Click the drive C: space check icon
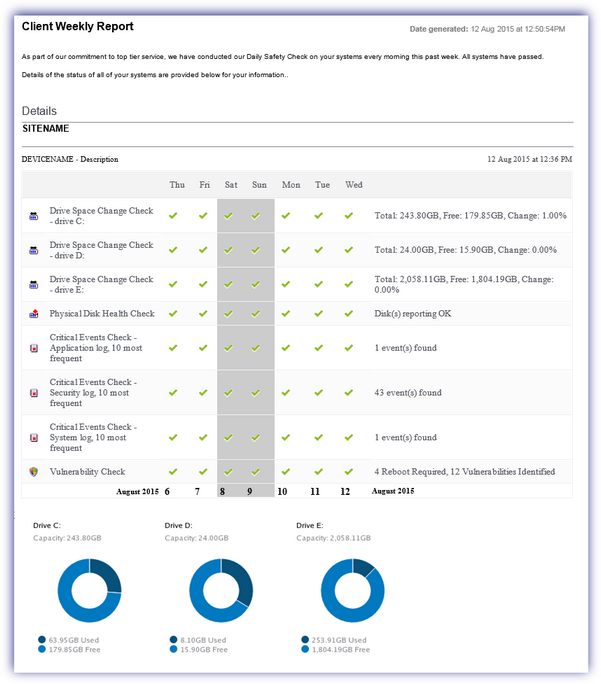The width and height of the screenshot is (601, 684). [34, 215]
